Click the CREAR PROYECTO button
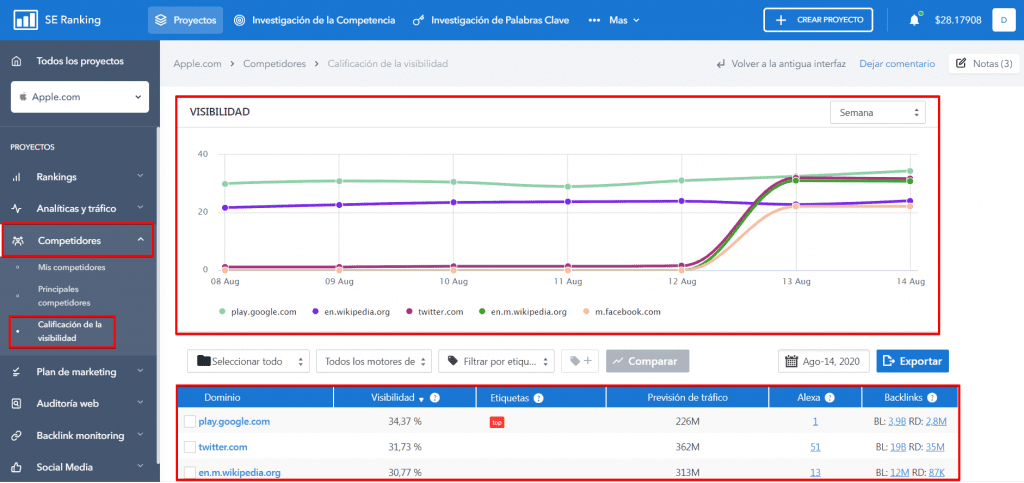The width and height of the screenshot is (1024, 483). (818, 20)
